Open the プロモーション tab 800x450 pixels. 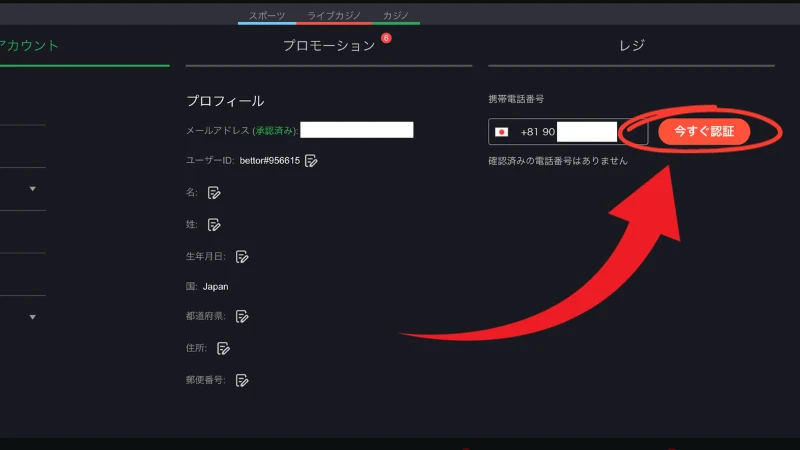[x=329, y=46]
